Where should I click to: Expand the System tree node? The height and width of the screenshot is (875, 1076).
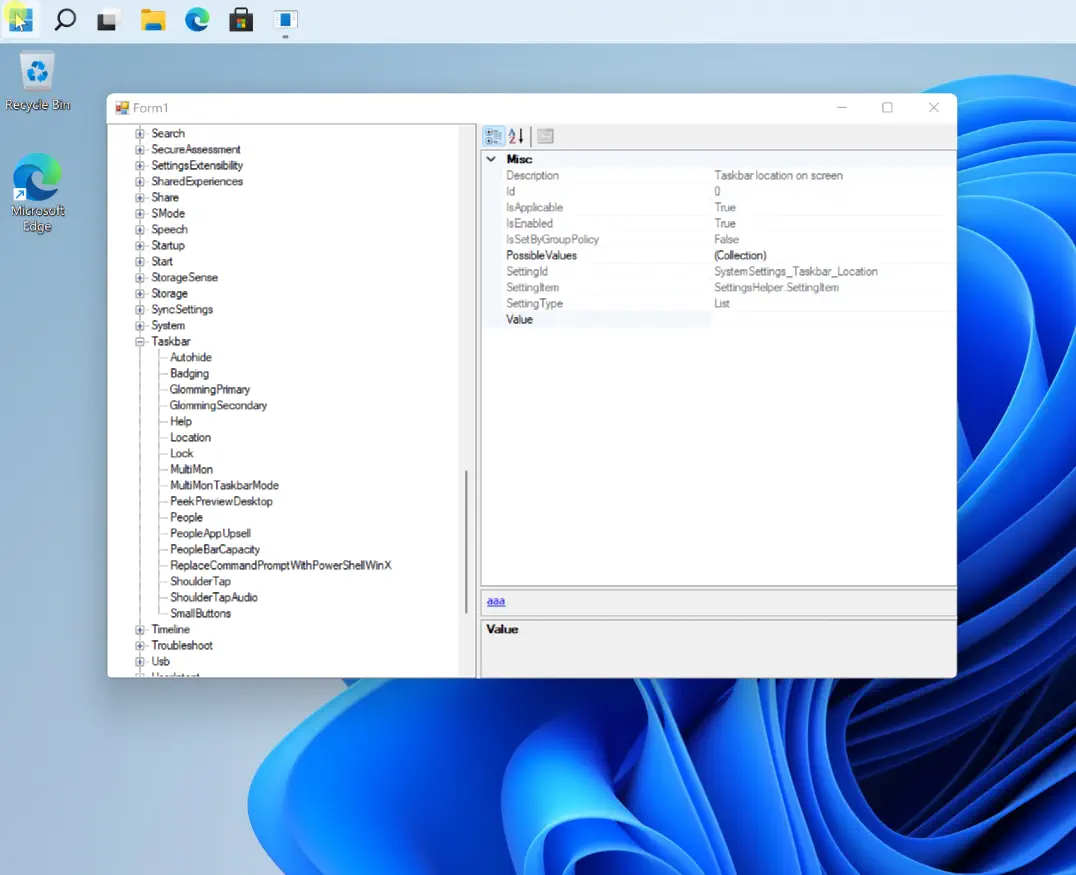tap(140, 326)
